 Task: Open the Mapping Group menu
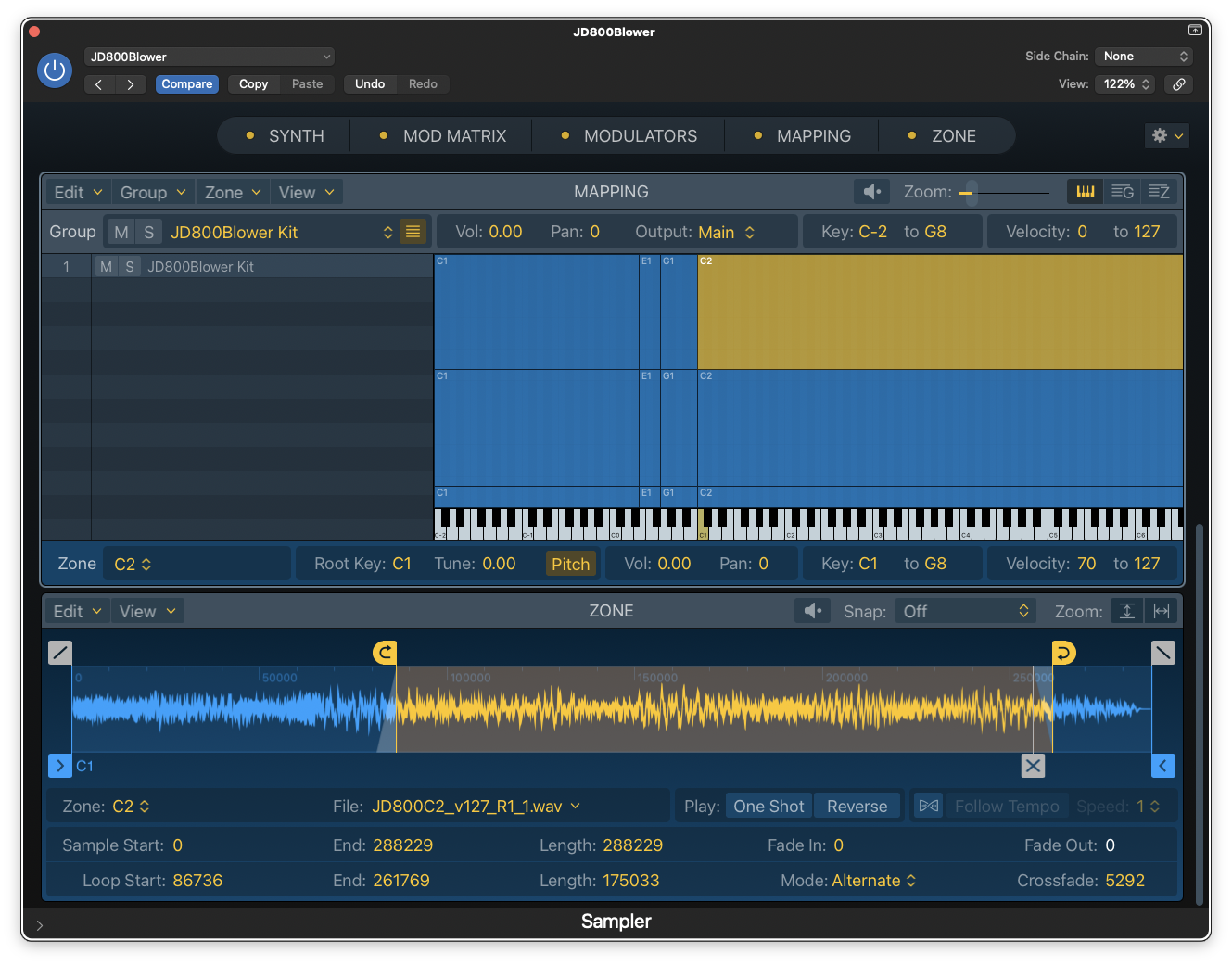click(153, 192)
